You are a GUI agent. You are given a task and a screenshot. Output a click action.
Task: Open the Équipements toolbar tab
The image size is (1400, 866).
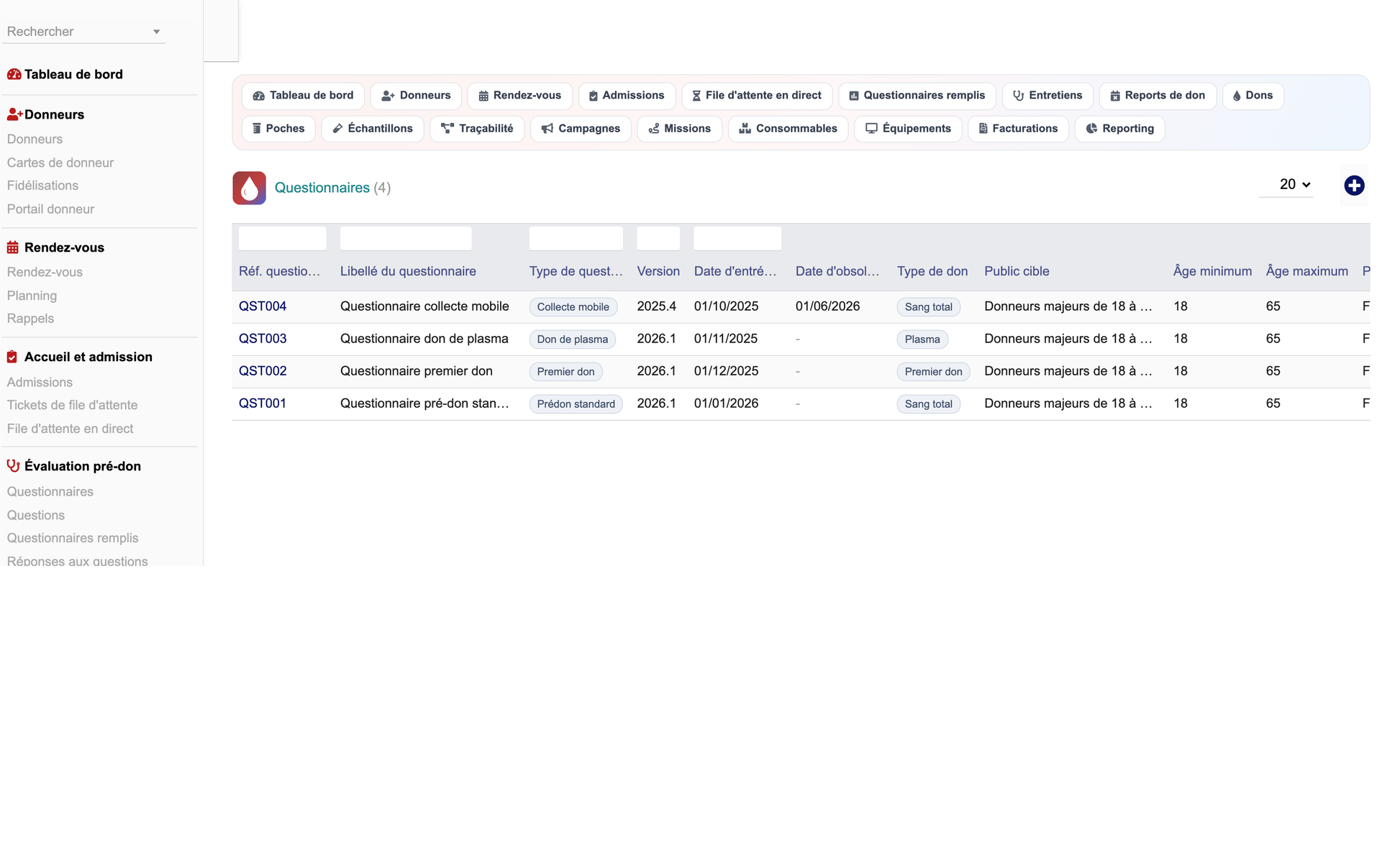click(908, 129)
